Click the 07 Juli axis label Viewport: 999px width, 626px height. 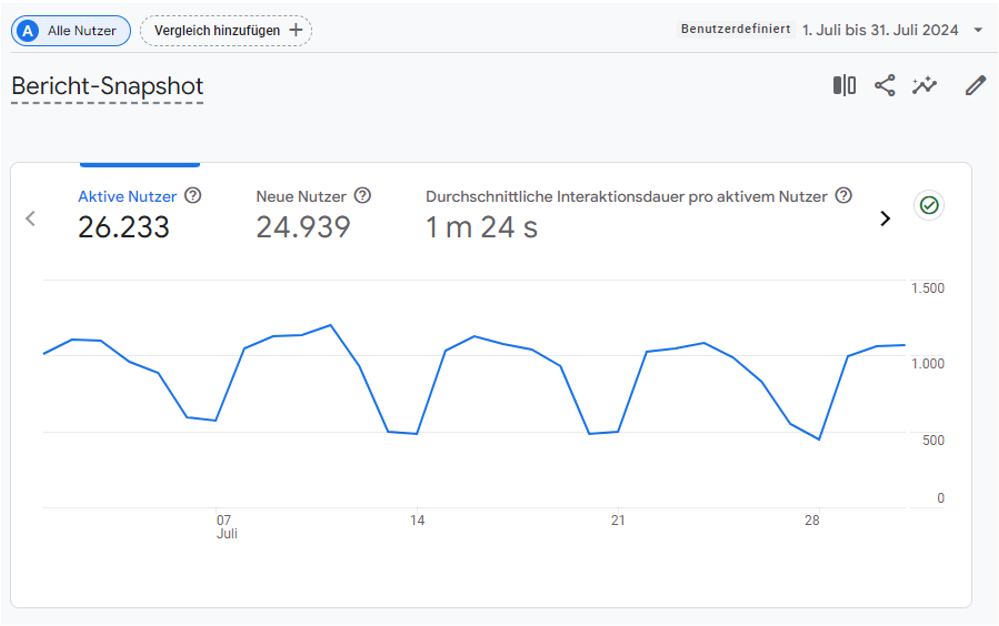226,527
